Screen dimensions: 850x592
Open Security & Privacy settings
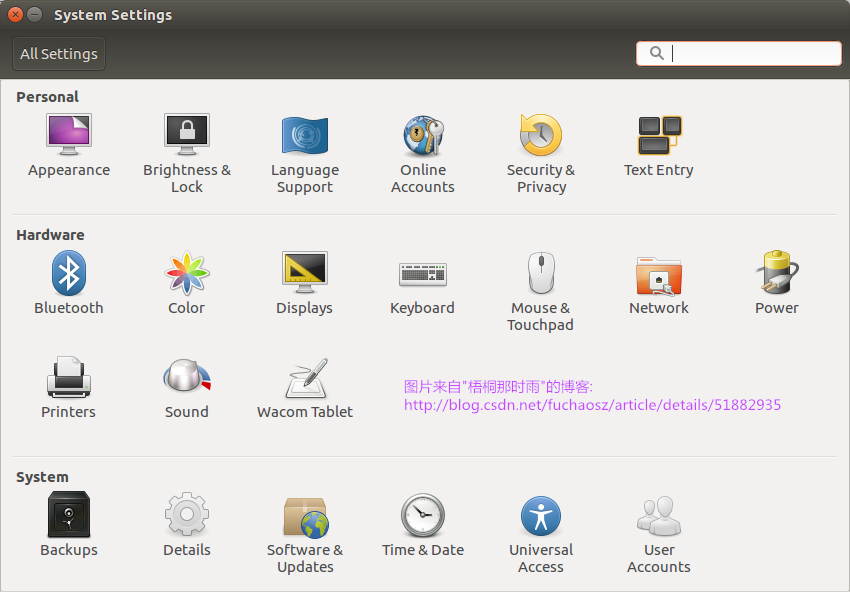[541, 154]
